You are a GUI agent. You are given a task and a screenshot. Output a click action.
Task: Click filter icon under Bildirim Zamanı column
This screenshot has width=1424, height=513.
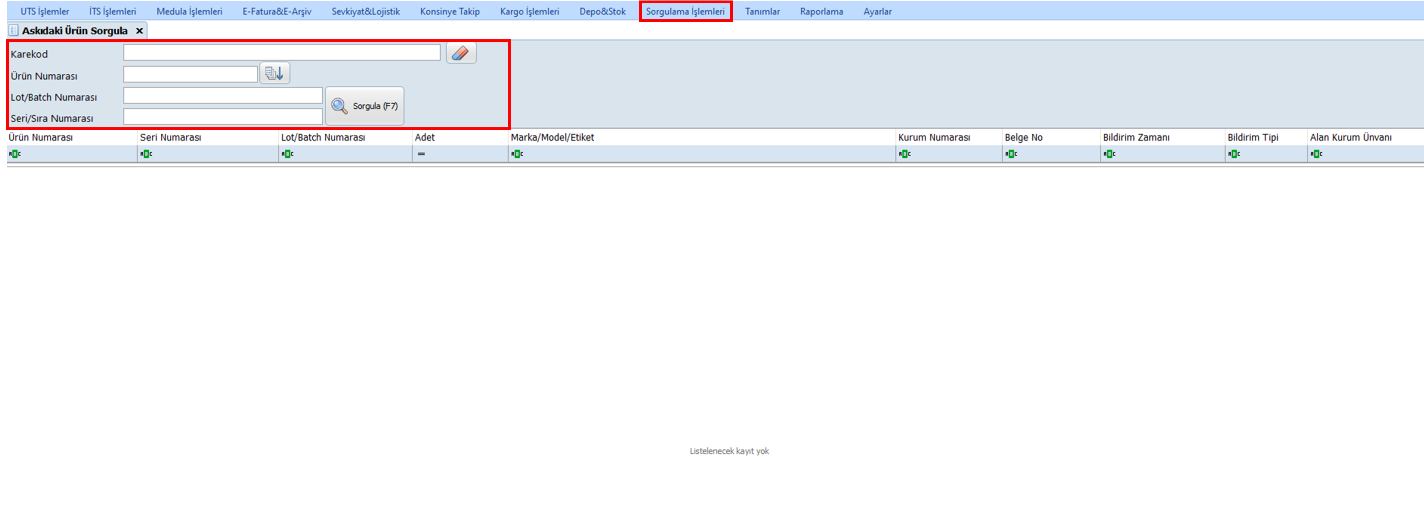pyautogui.click(x=1109, y=154)
